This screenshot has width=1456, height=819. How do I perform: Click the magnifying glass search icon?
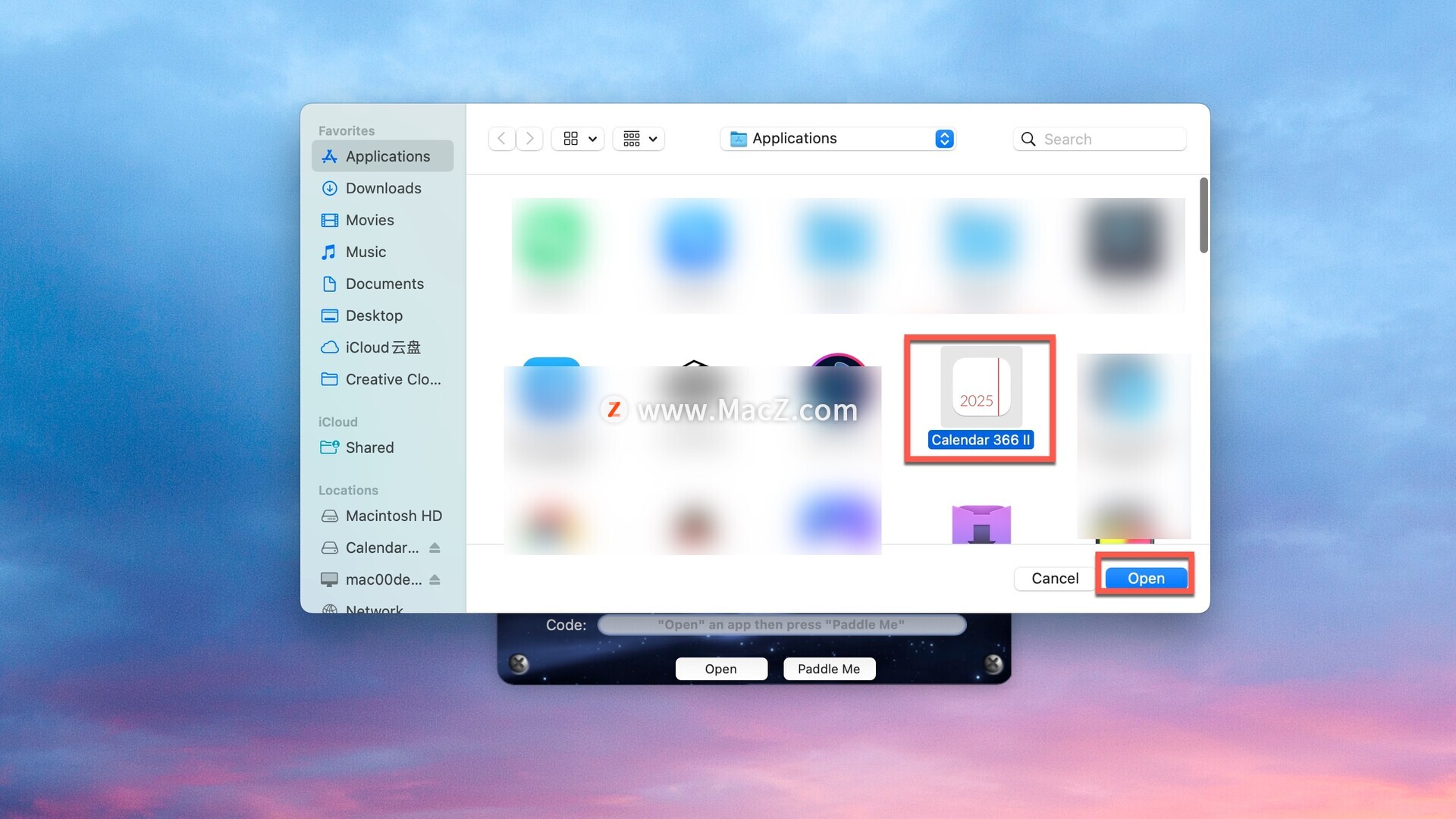pos(1028,139)
